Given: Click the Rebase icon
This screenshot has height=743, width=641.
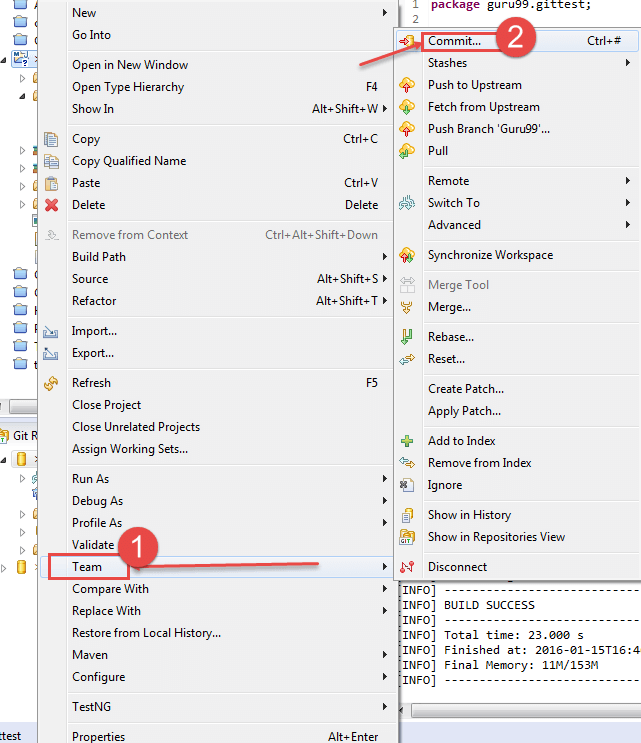Looking at the screenshot, I should (x=407, y=337).
